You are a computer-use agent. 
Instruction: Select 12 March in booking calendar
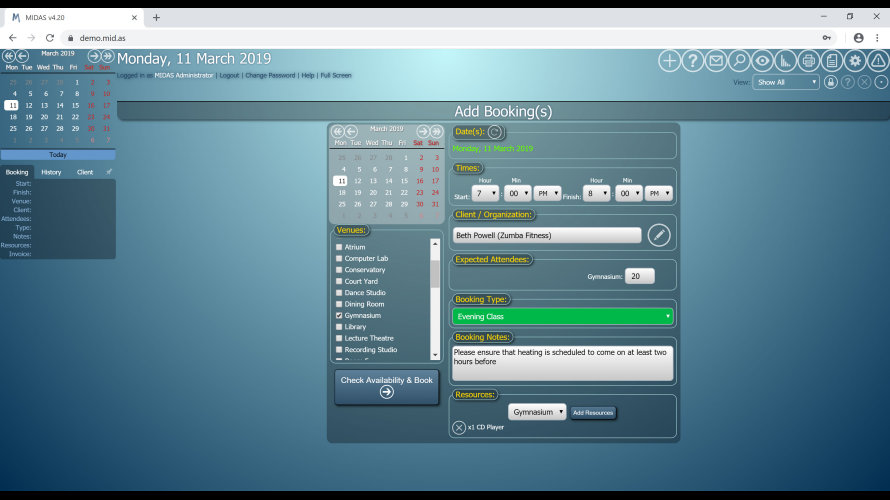(x=358, y=181)
